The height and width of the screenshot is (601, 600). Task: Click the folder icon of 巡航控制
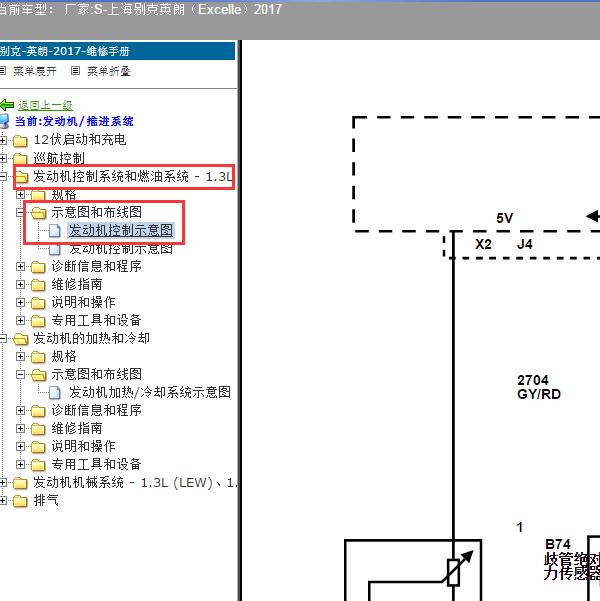click(x=20, y=158)
